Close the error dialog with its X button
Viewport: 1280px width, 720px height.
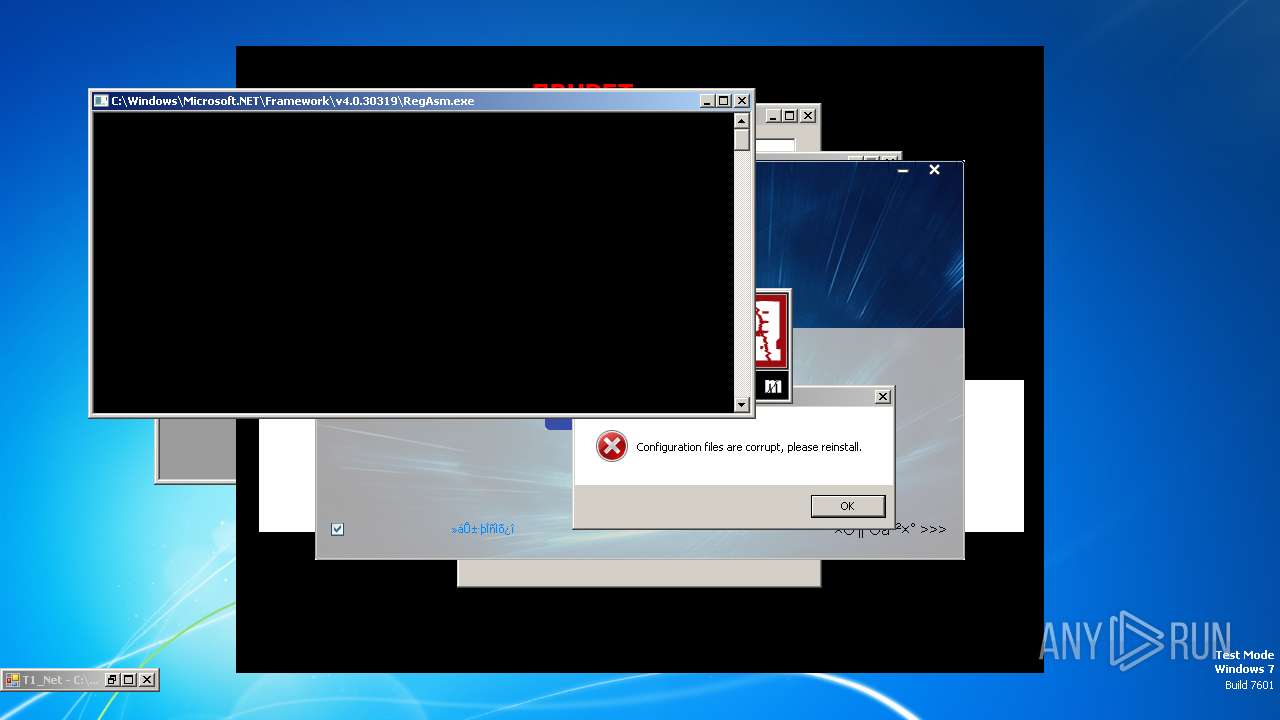[x=882, y=397]
